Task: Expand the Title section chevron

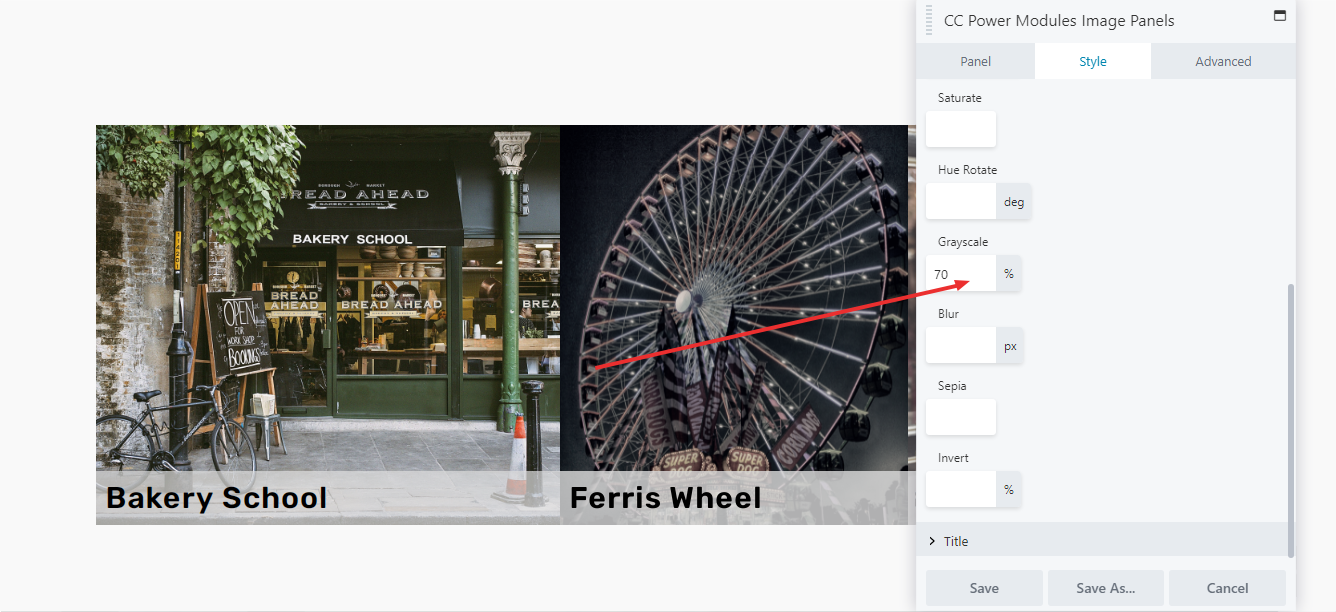Action: pos(932,541)
